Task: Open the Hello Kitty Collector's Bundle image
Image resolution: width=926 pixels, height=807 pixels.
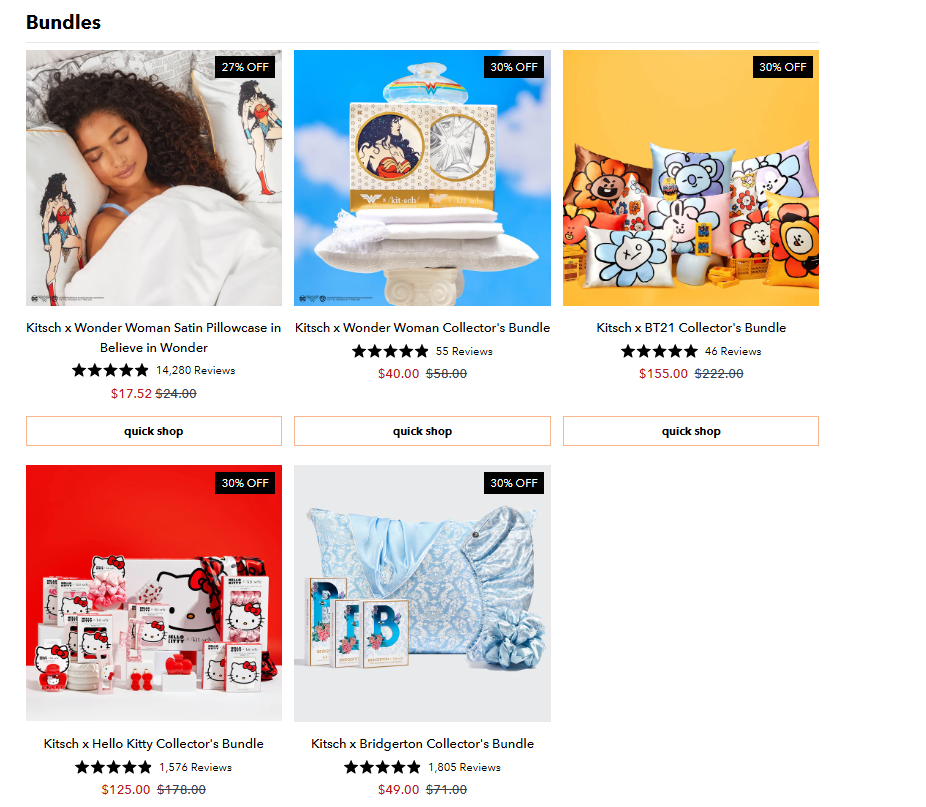Action: (x=154, y=593)
